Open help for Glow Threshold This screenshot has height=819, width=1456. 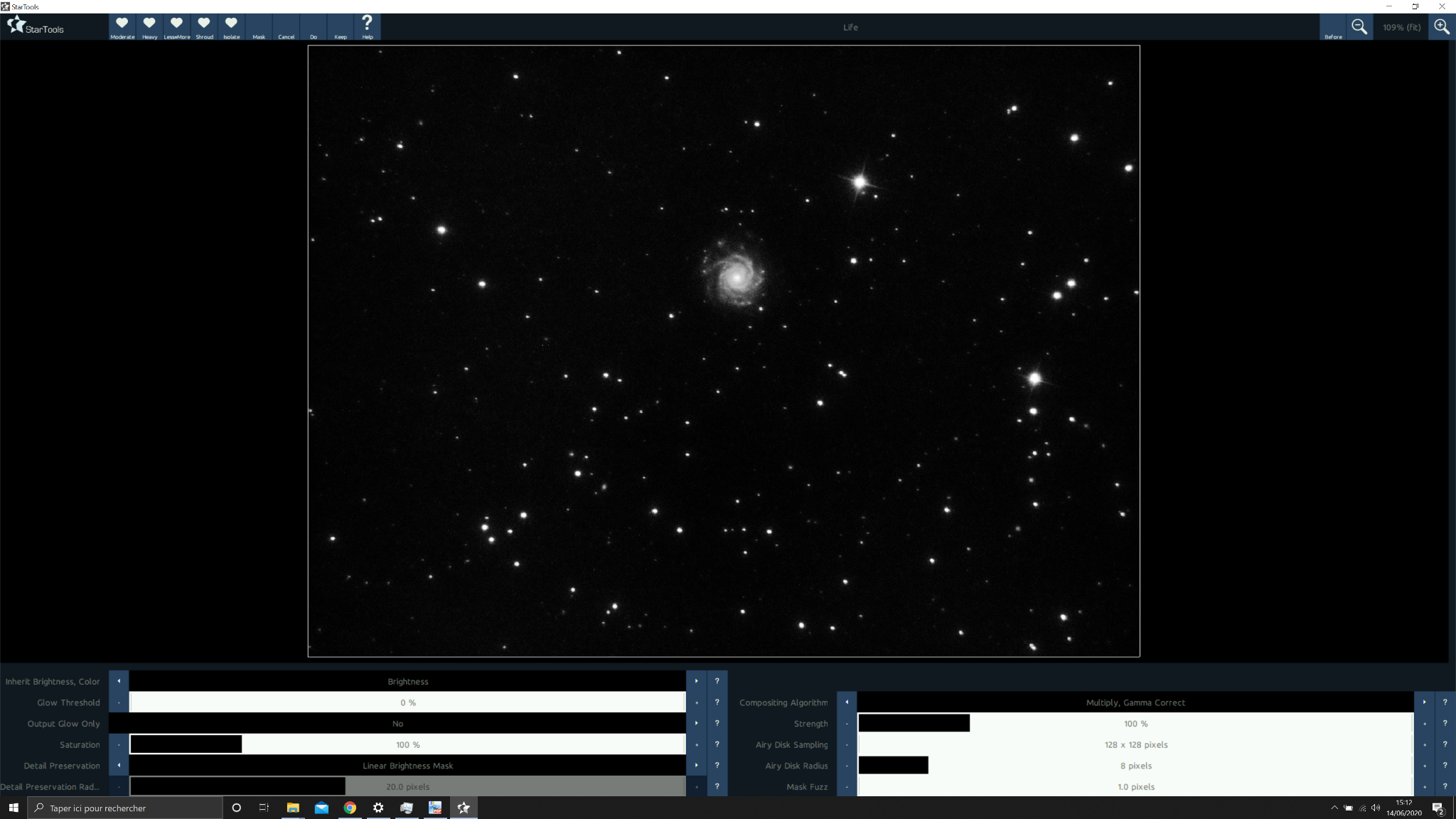[x=717, y=702]
